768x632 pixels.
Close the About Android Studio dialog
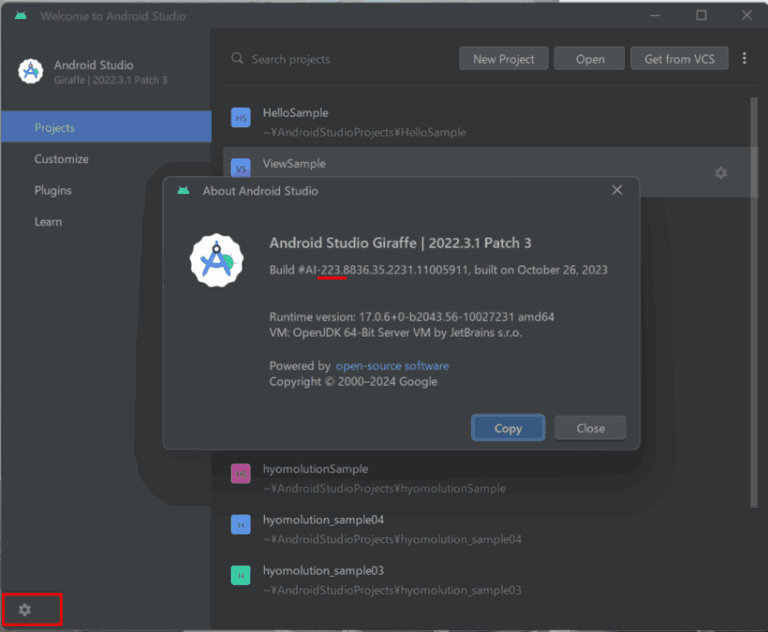(x=617, y=190)
